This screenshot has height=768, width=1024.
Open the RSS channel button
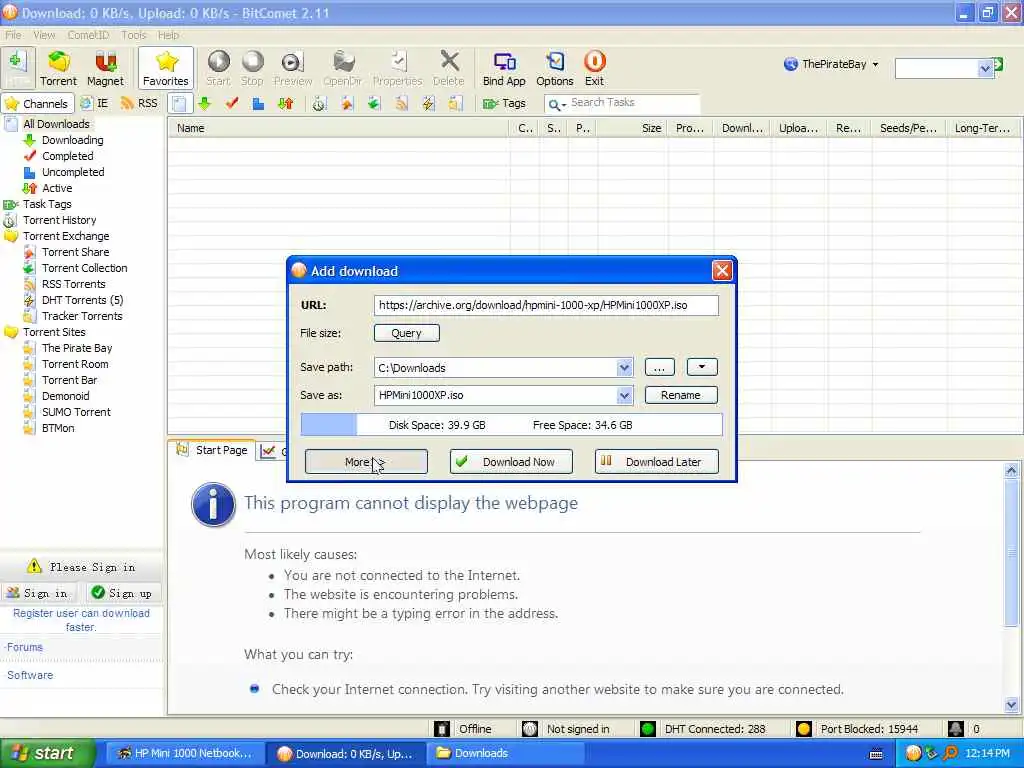(139, 103)
